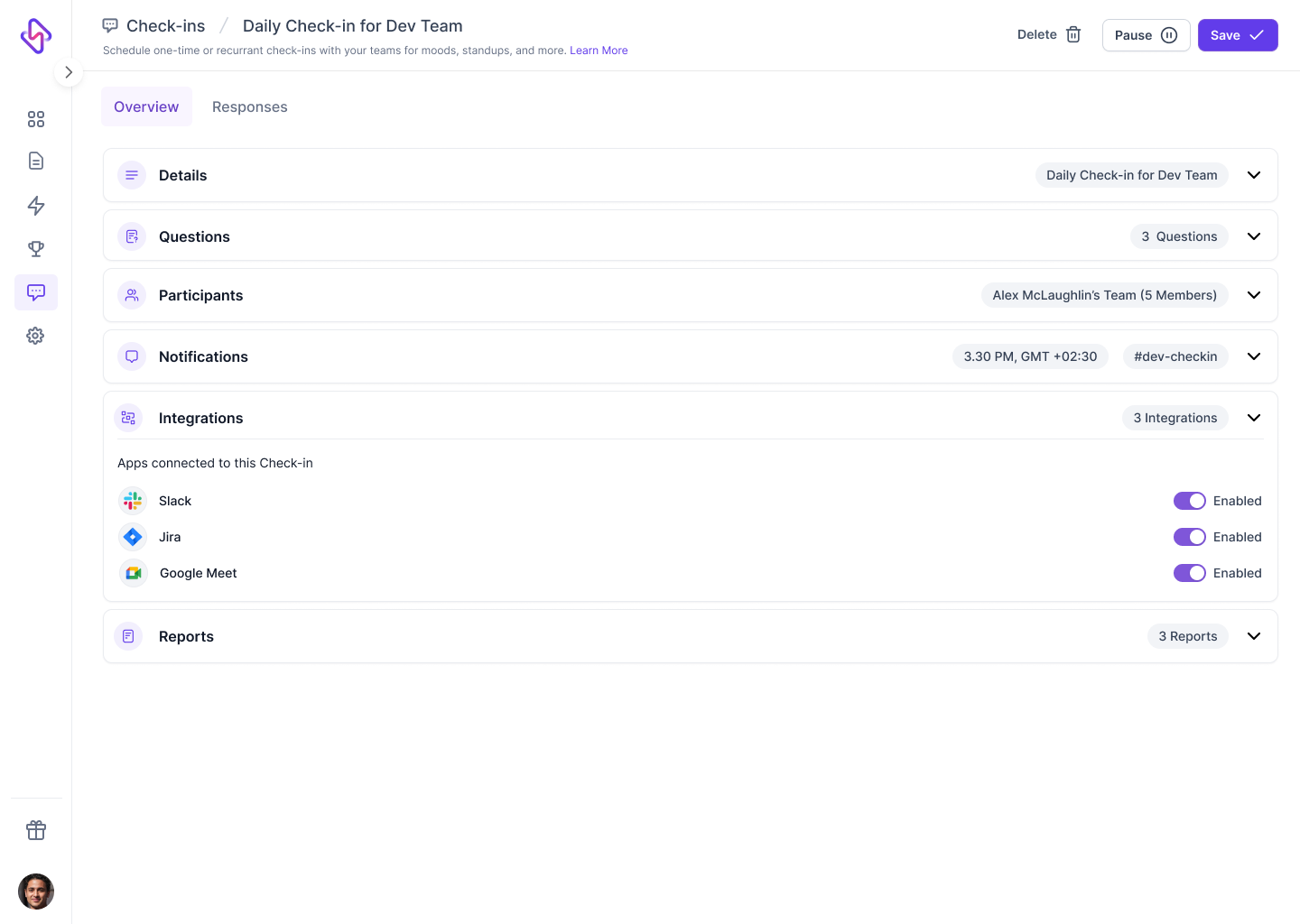Click the app logo at top left

click(36, 36)
